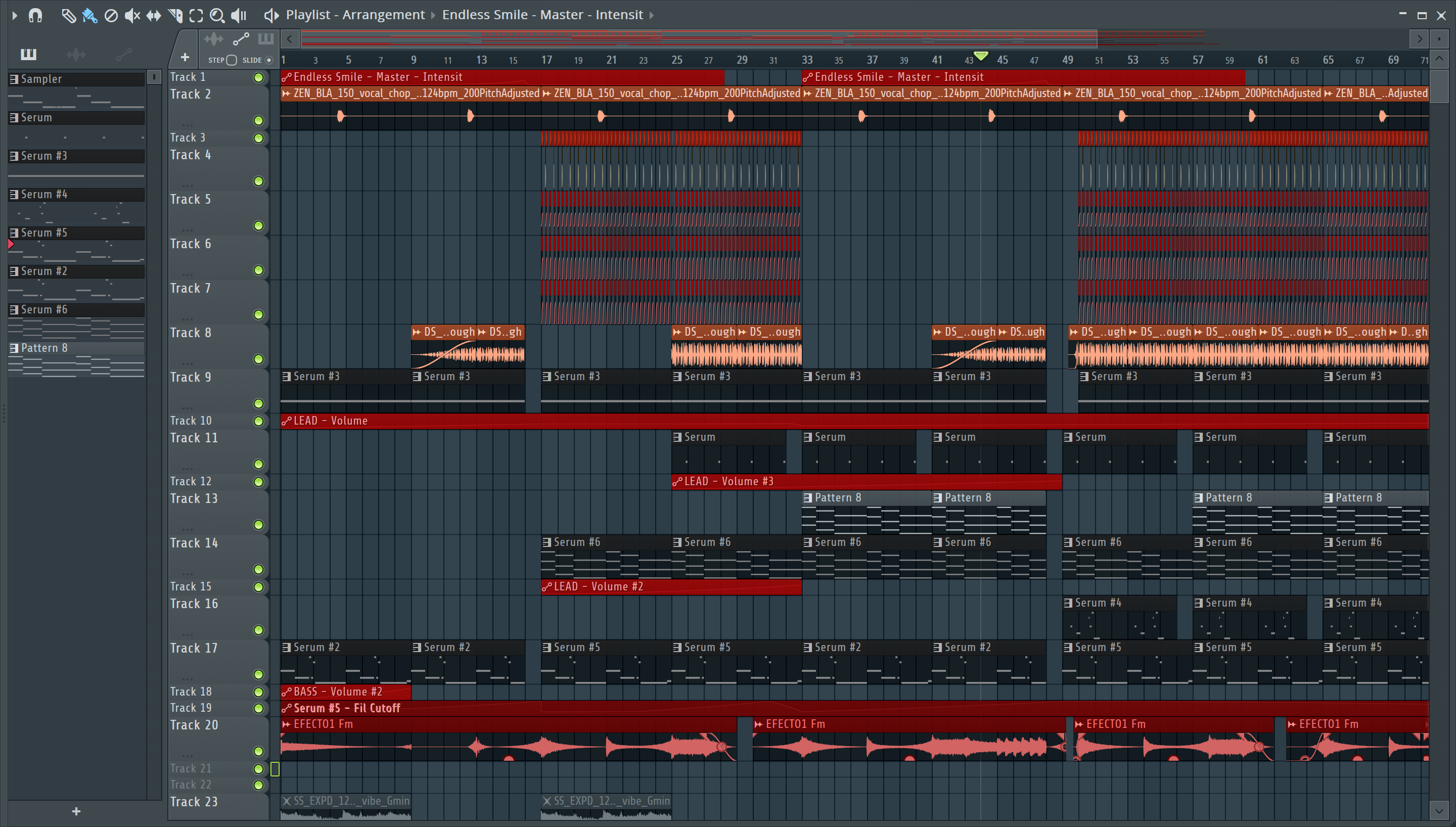Image resolution: width=1456 pixels, height=827 pixels.
Task: Open the playlist options menu arrow
Action: [15, 15]
